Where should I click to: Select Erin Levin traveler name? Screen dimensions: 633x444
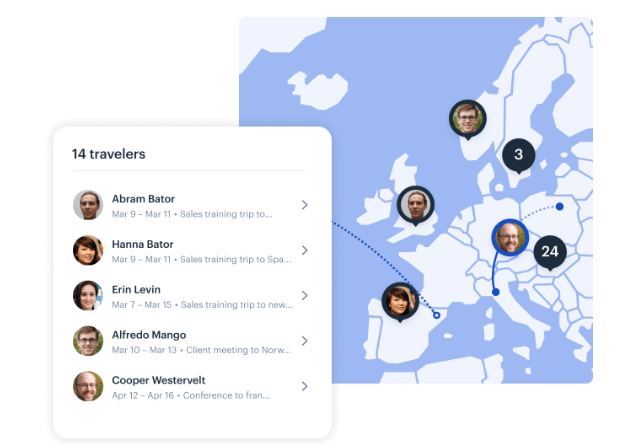pos(136,290)
